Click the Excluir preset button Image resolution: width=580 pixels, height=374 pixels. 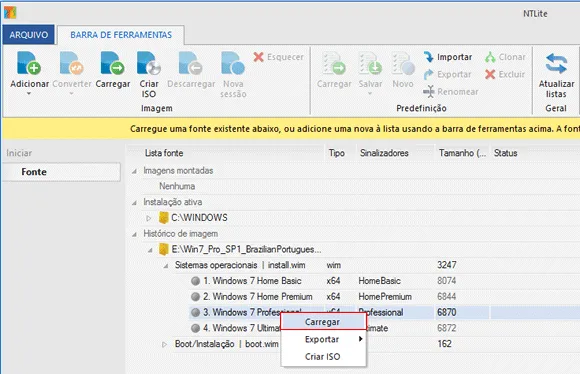[x=505, y=74]
